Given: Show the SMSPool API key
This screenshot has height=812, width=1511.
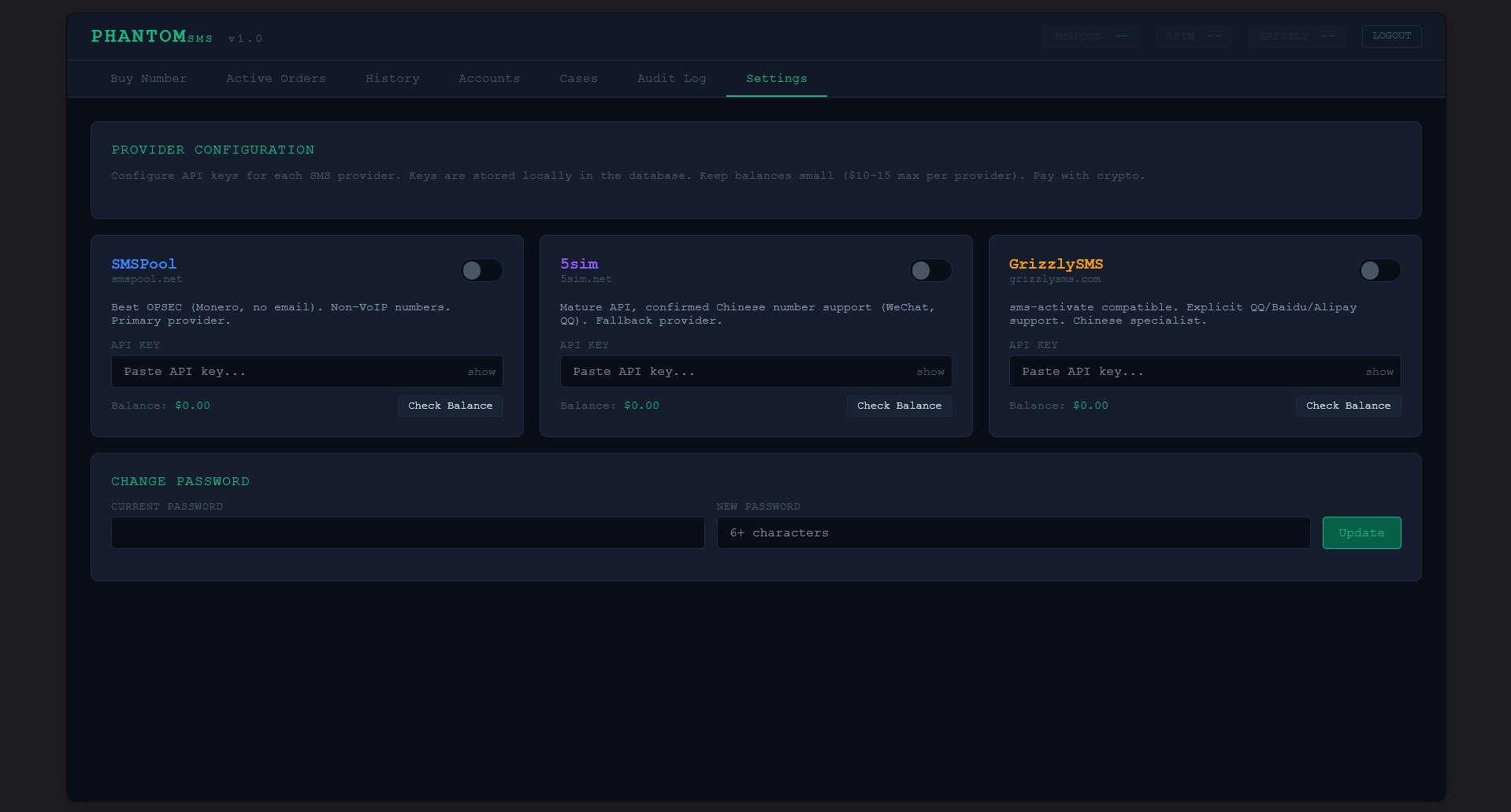Looking at the screenshot, I should pyautogui.click(x=481, y=371).
